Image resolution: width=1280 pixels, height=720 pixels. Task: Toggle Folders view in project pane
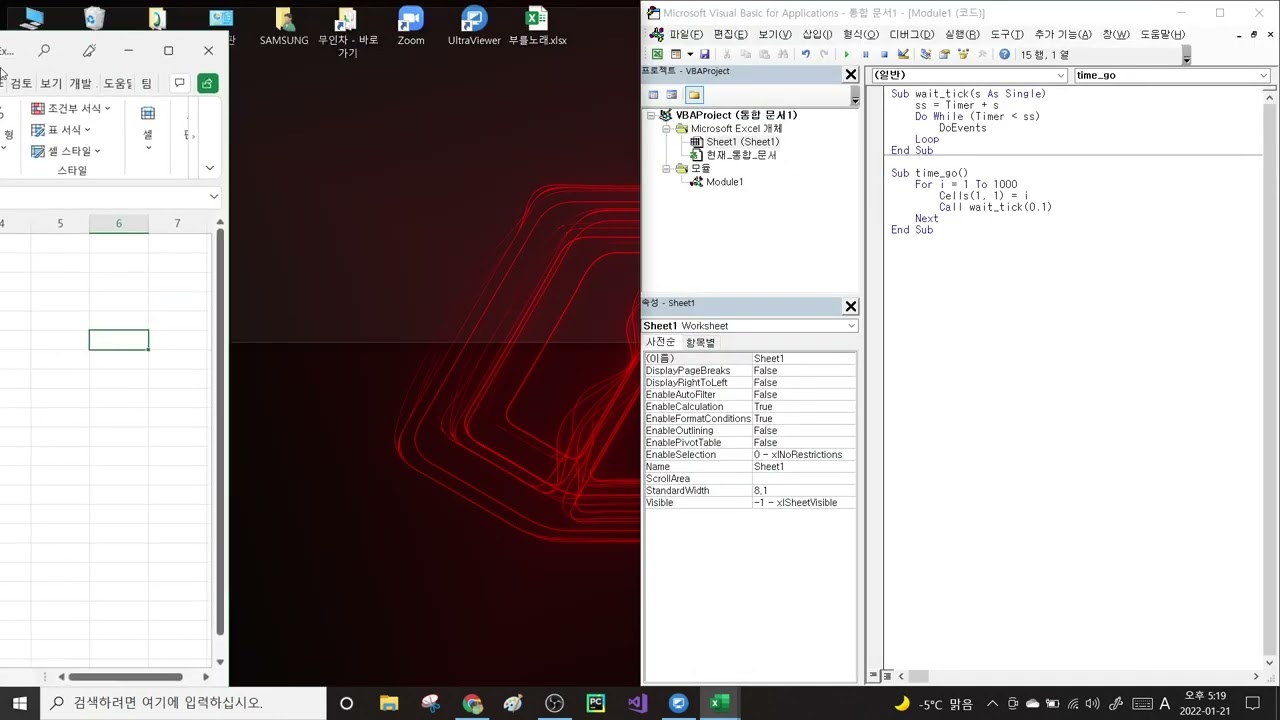(x=694, y=95)
